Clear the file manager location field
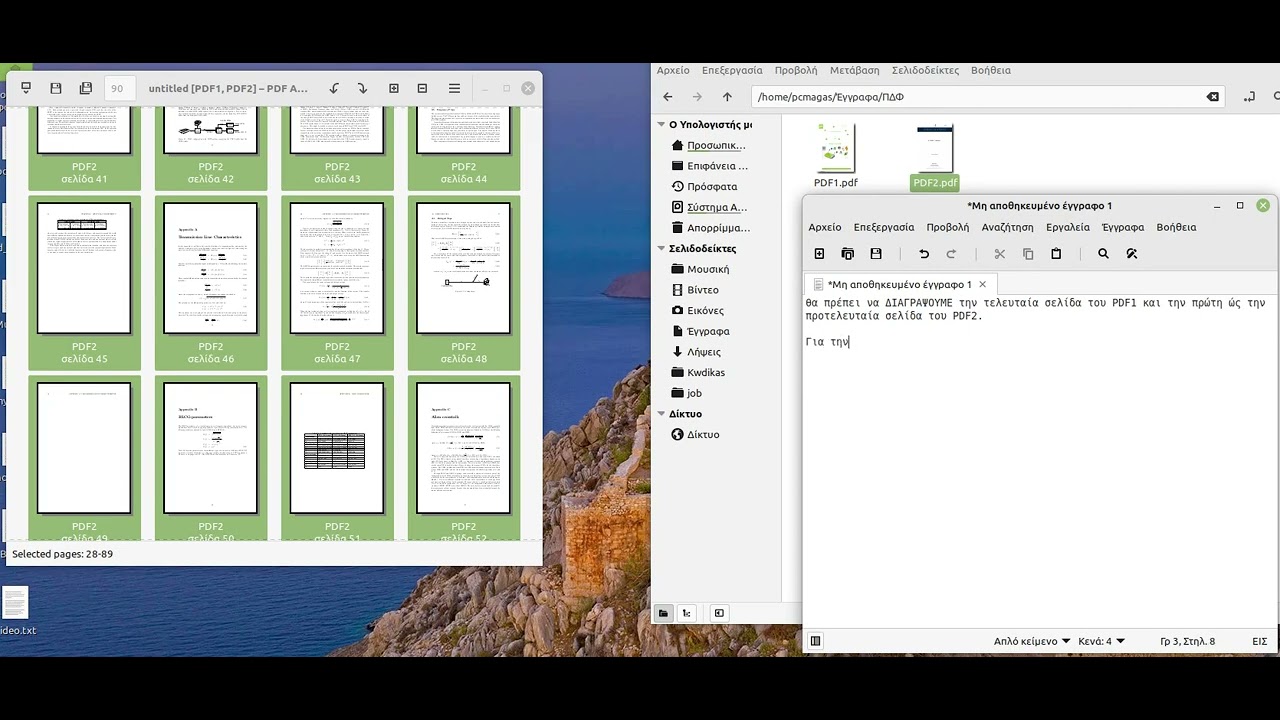This screenshot has height=720, width=1280. point(1212,97)
